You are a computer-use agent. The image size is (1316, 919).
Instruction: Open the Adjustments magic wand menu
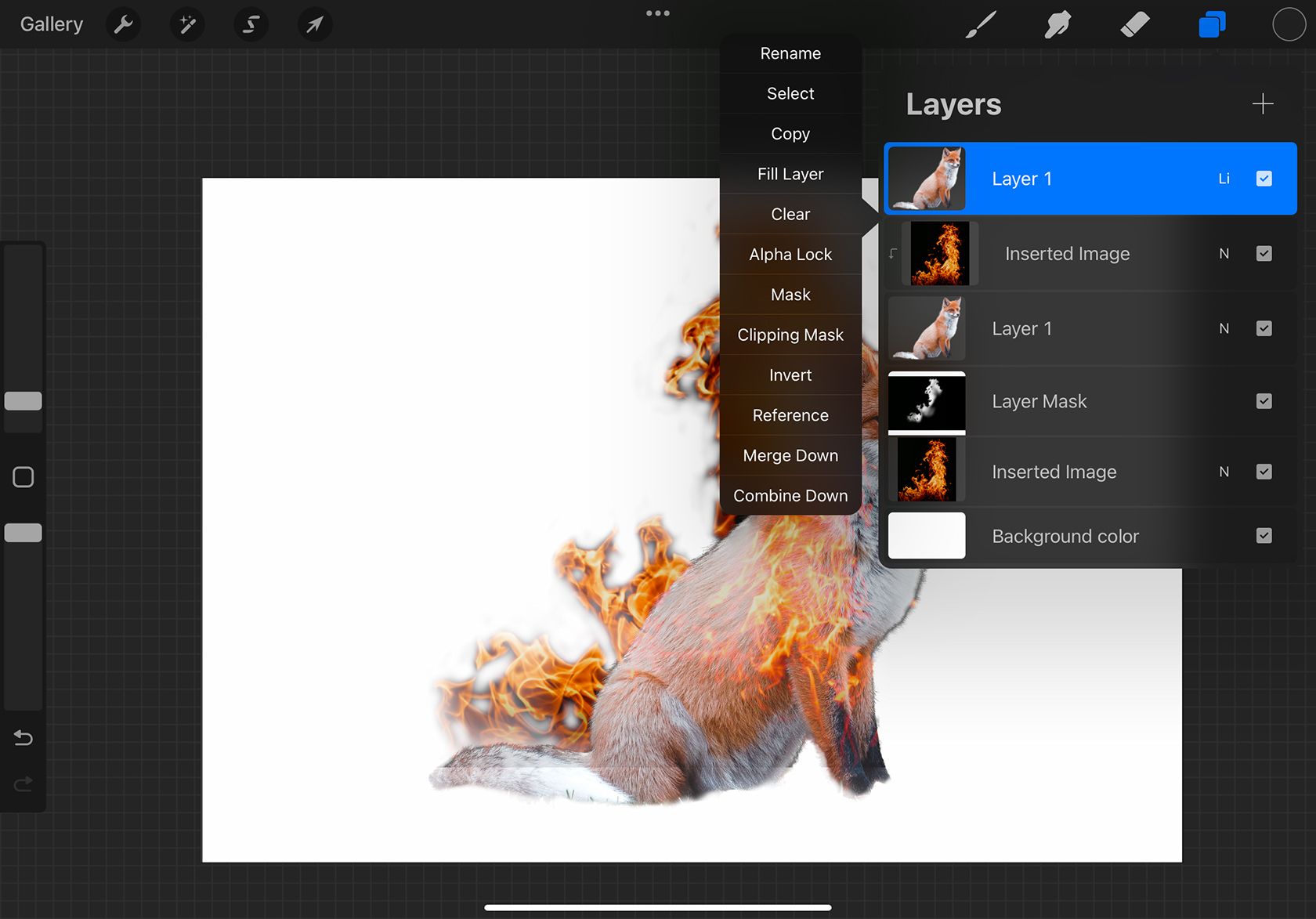[x=187, y=24]
